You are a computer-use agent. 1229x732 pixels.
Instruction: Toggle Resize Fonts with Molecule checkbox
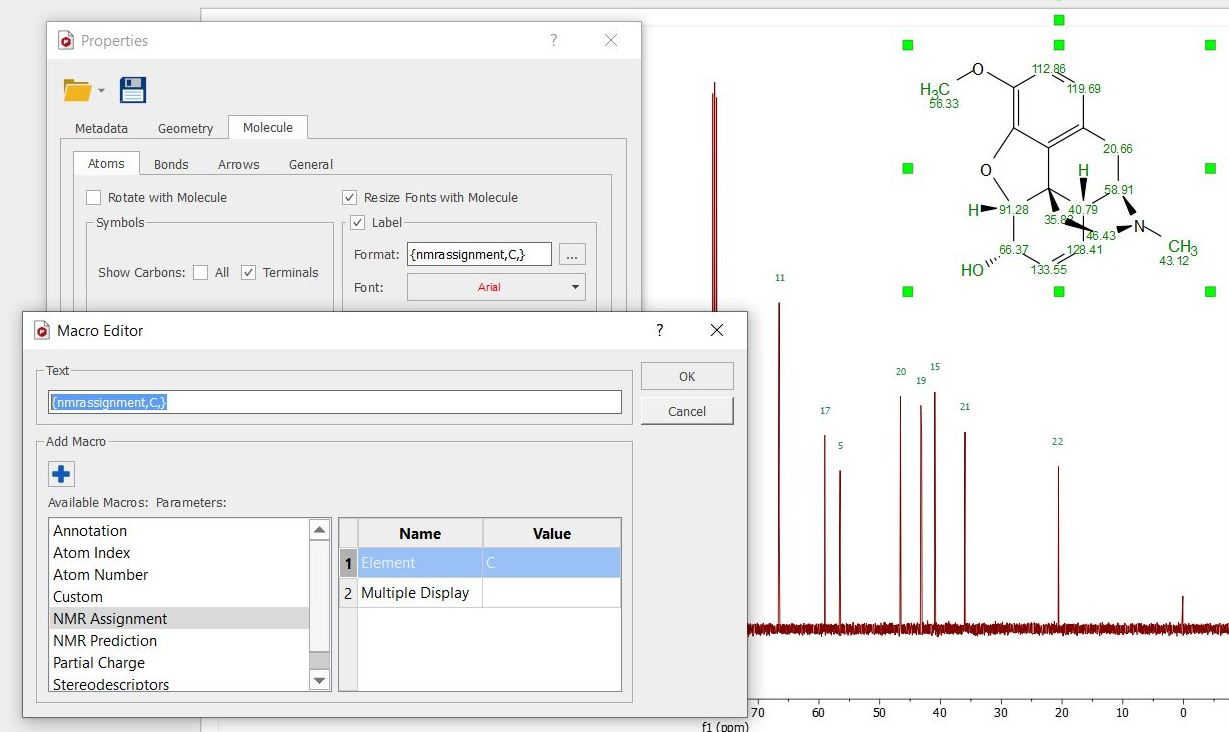point(350,197)
